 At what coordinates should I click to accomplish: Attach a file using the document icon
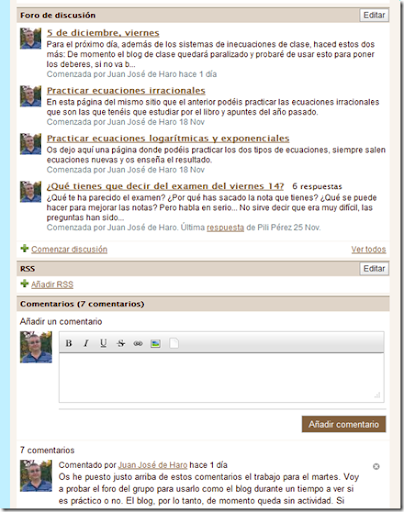pyautogui.click(x=174, y=343)
